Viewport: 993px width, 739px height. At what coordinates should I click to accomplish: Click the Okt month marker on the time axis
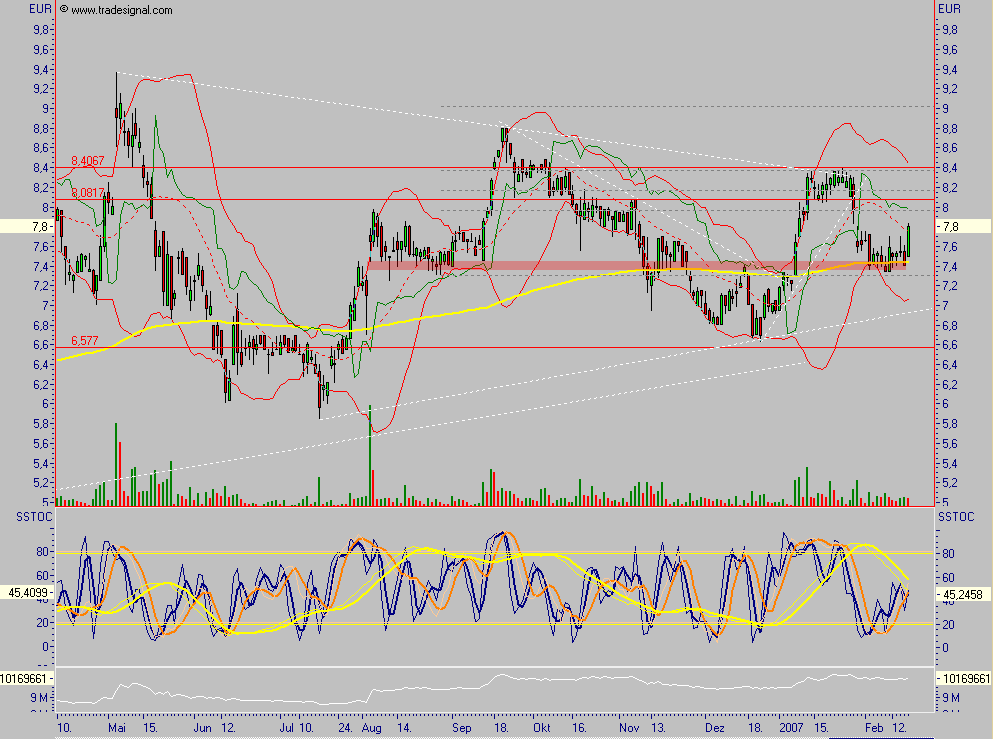point(543,730)
